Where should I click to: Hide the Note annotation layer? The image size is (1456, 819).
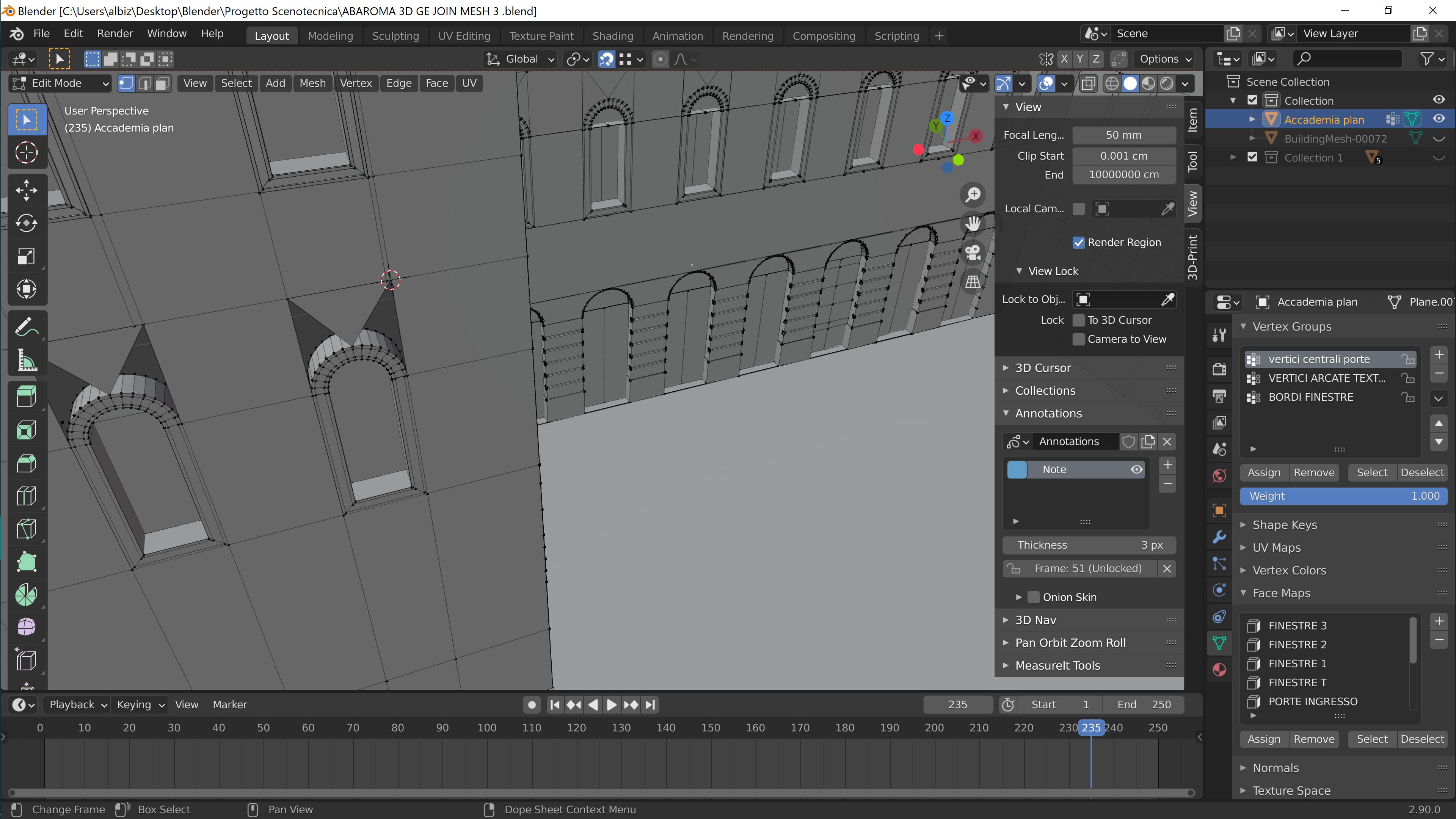pyautogui.click(x=1136, y=470)
